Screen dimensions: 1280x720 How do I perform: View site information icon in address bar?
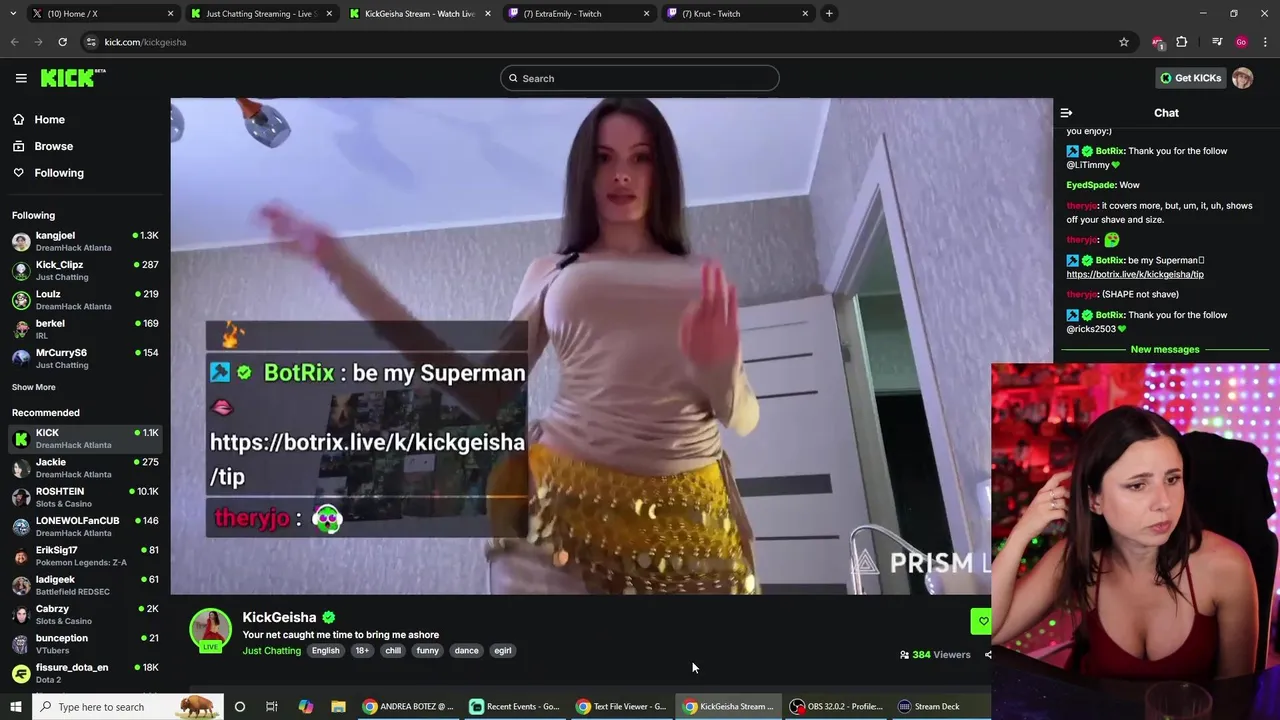[x=91, y=42]
